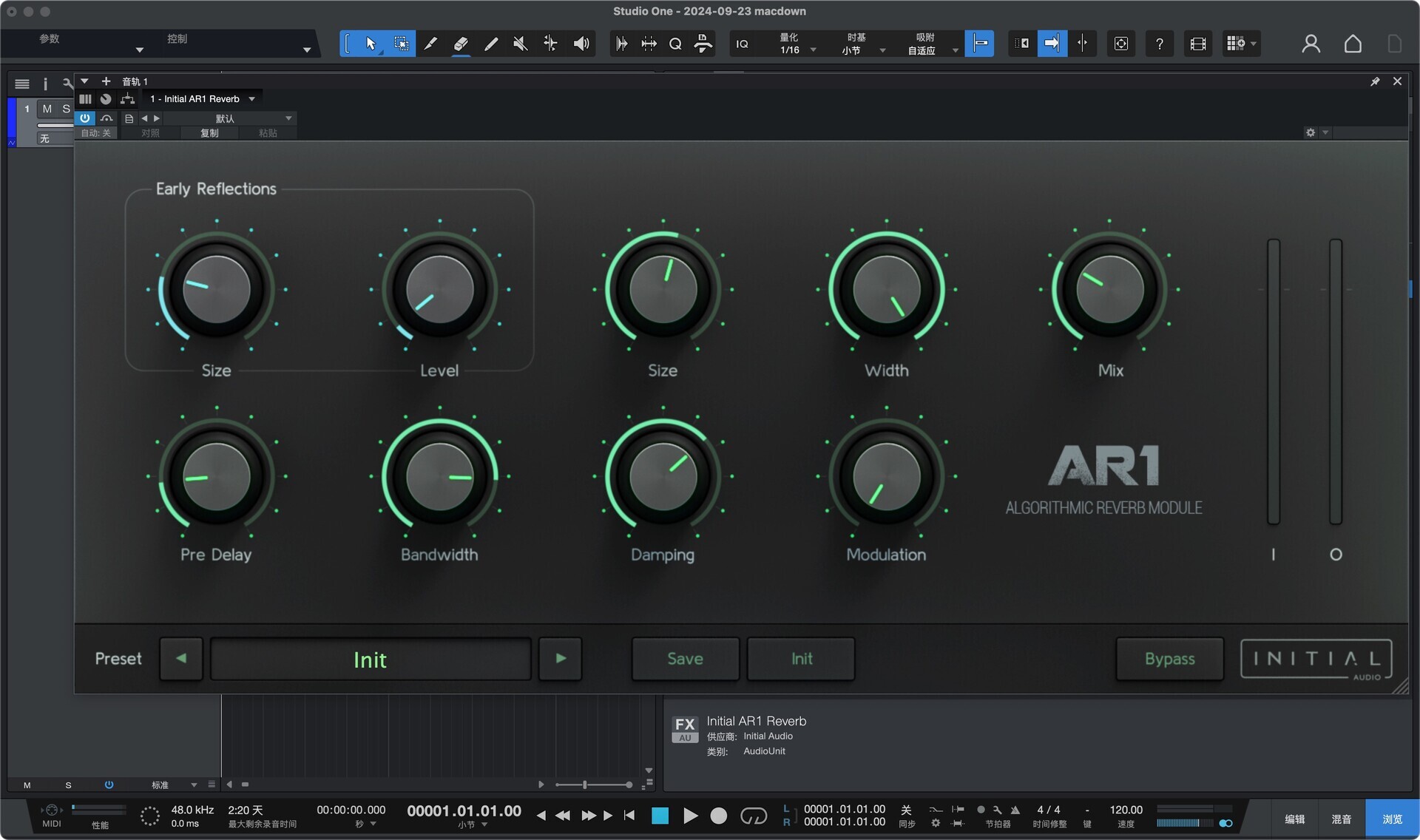Open the wrench track options icon

coord(67,84)
